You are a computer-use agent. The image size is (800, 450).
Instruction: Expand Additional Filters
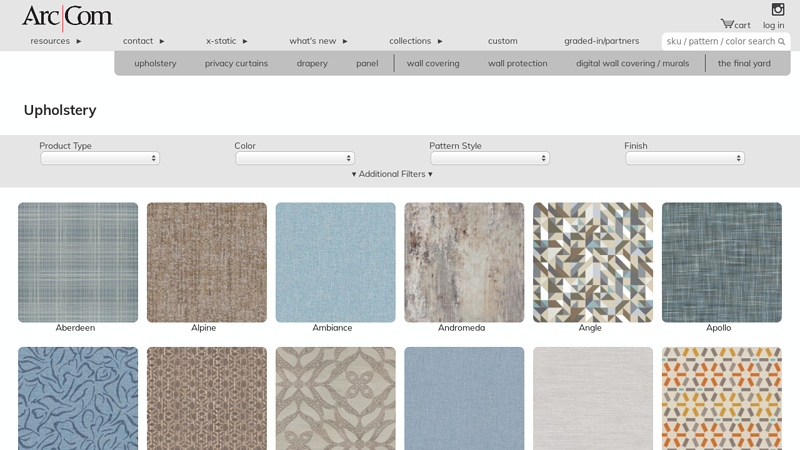click(392, 174)
